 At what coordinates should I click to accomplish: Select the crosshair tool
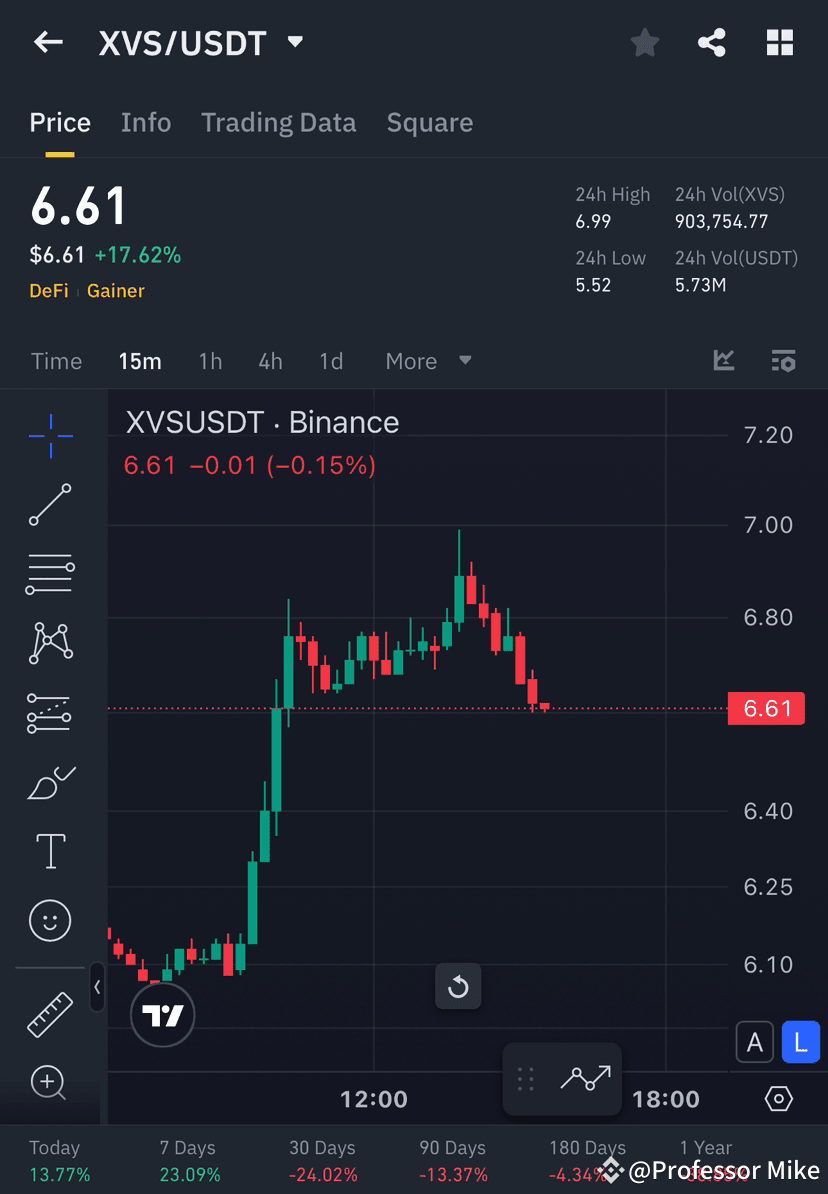(x=50, y=436)
